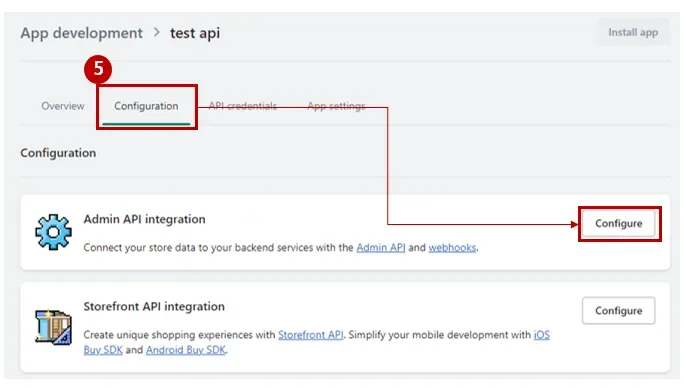This screenshot has height=388, width=684.
Task: Click the red step 5 badge
Action: pos(98,69)
